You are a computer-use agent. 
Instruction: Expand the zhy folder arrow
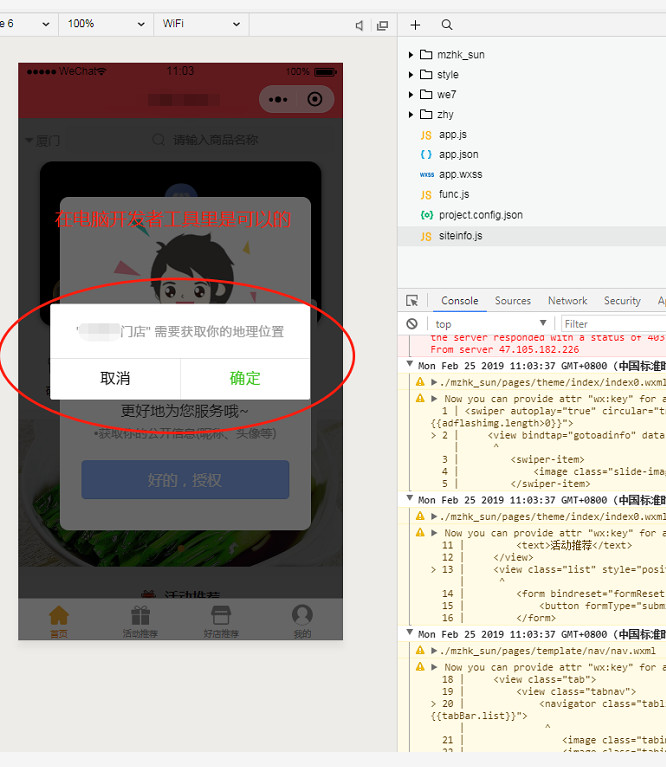coord(411,114)
